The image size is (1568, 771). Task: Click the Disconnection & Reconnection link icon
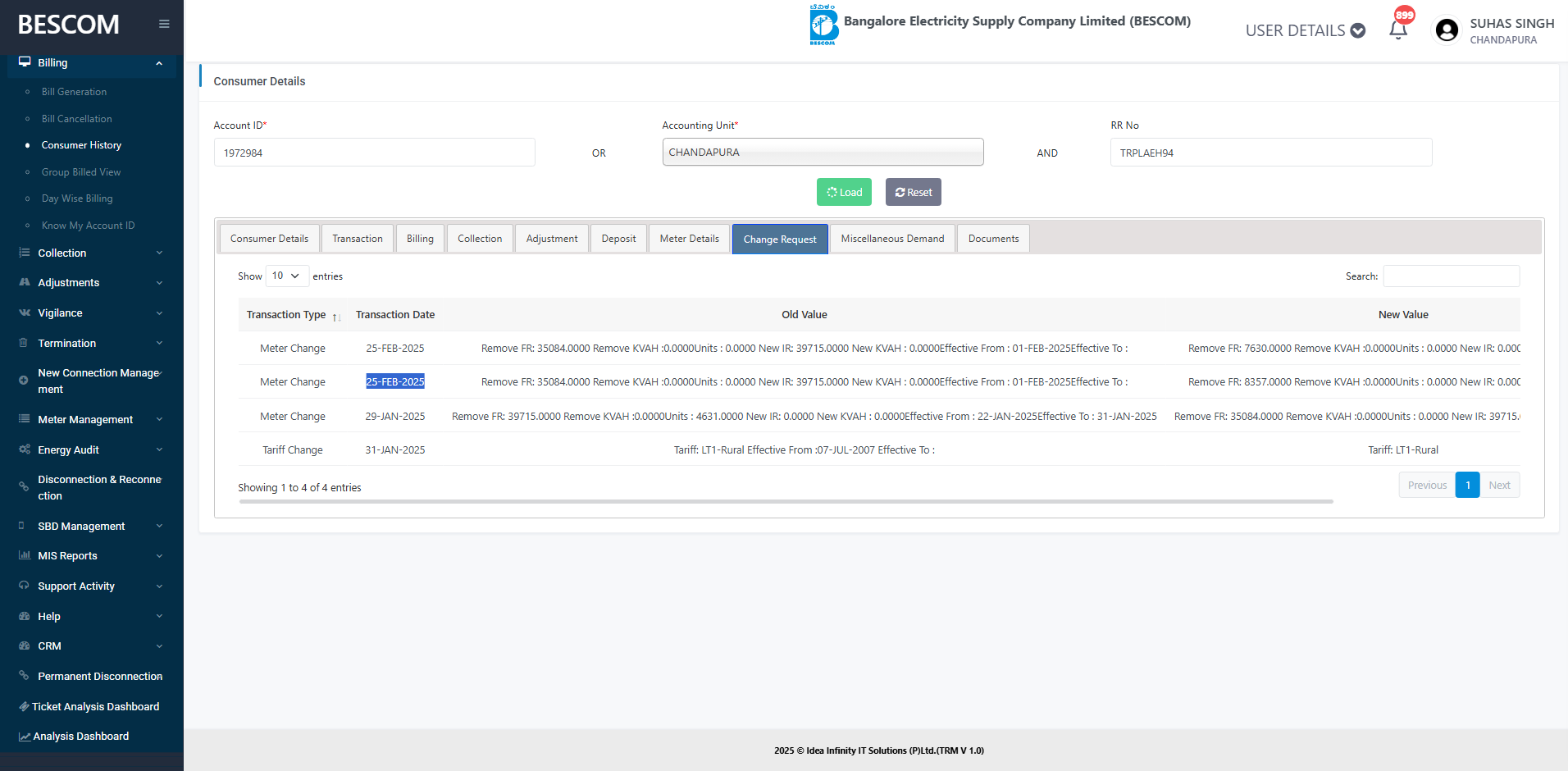pyautogui.click(x=24, y=487)
